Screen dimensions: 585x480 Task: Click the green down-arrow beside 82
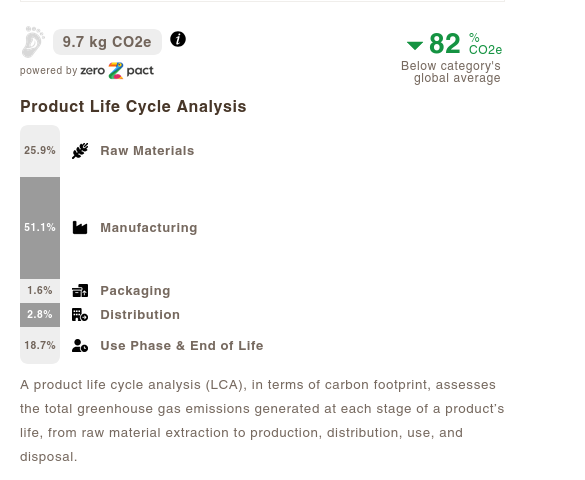click(414, 46)
